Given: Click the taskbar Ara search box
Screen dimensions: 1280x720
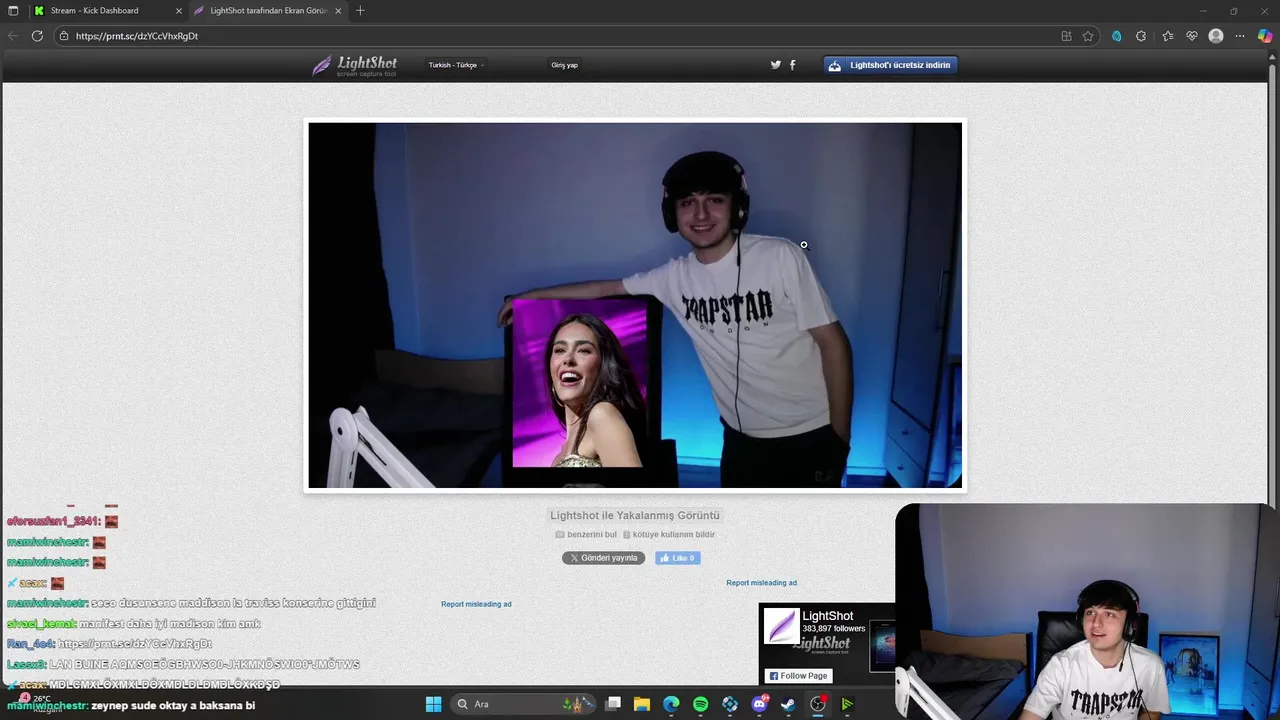Looking at the screenshot, I should tap(523, 704).
